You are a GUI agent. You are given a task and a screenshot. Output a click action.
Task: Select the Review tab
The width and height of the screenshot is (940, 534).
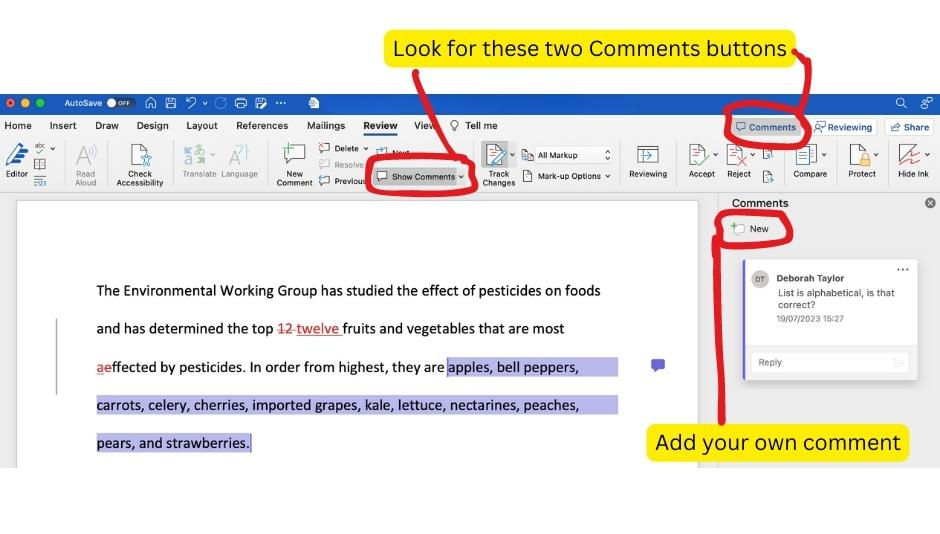pyautogui.click(x=380, y=126)
